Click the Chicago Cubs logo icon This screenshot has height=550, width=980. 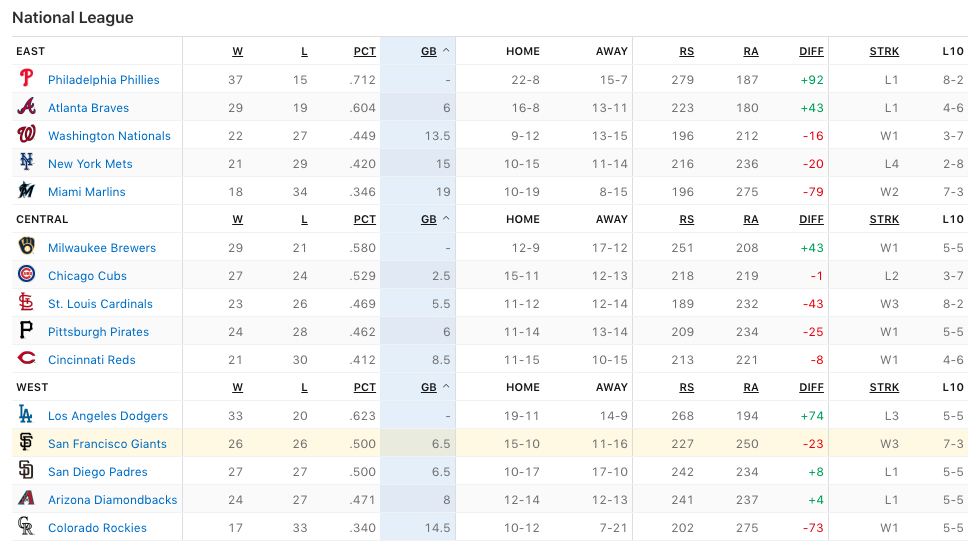[x=26, y=275]
